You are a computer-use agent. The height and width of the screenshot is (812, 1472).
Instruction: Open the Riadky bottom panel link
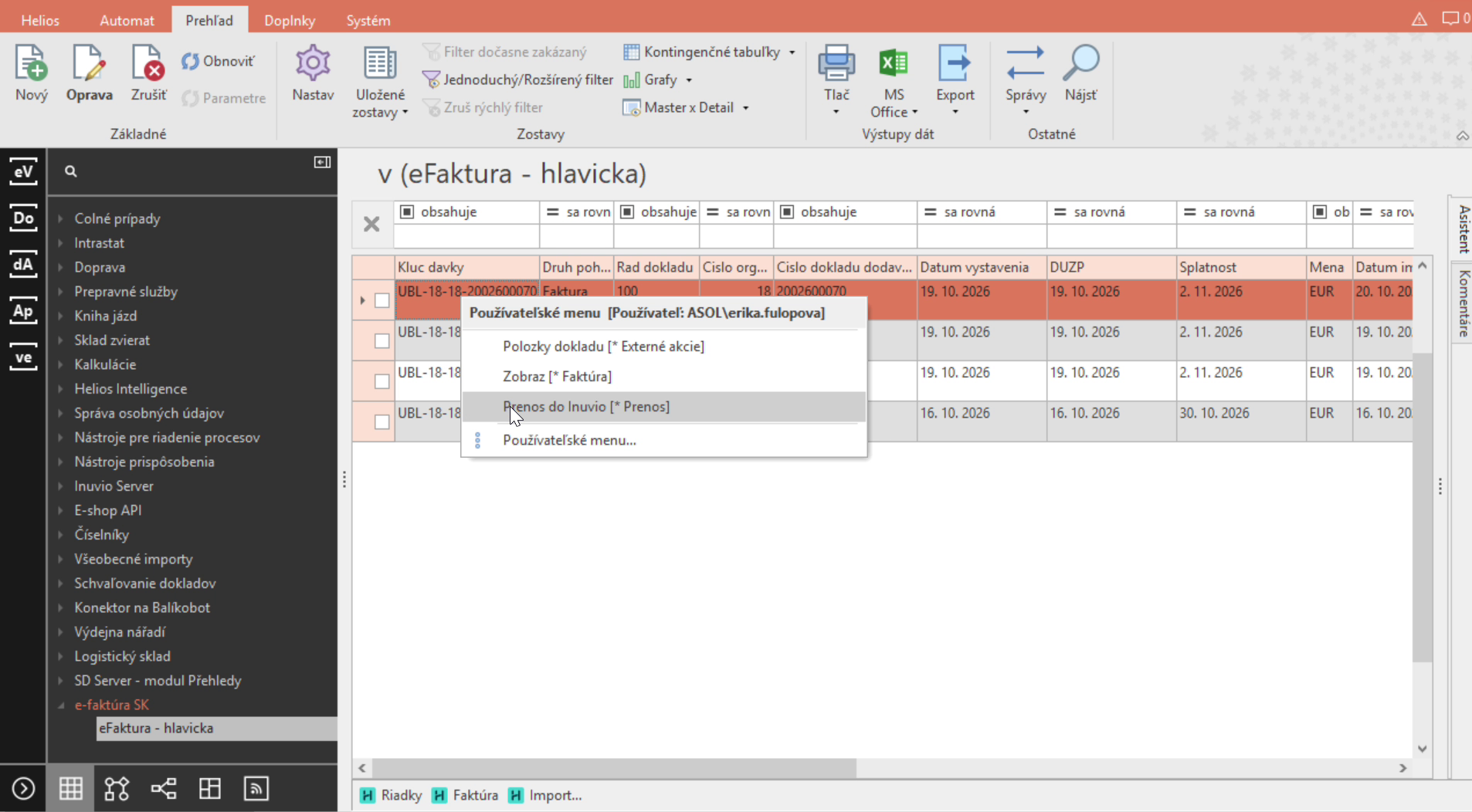(x=392, y=795)
